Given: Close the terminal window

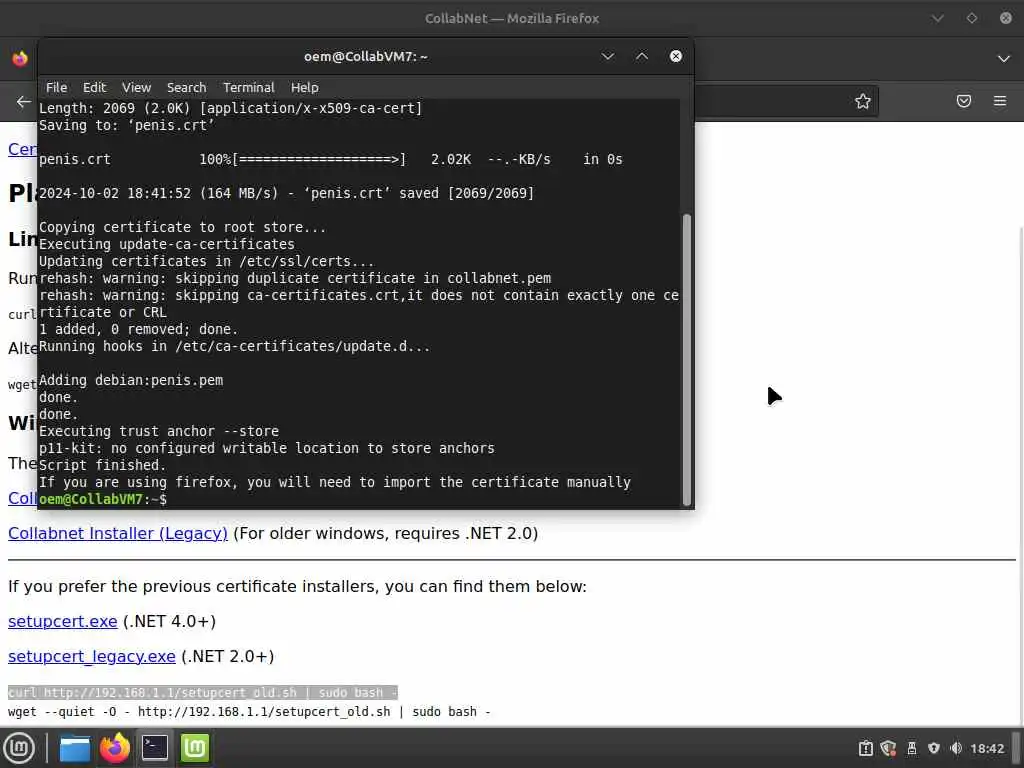Looking at the screenshot, I should click(676, 56).
